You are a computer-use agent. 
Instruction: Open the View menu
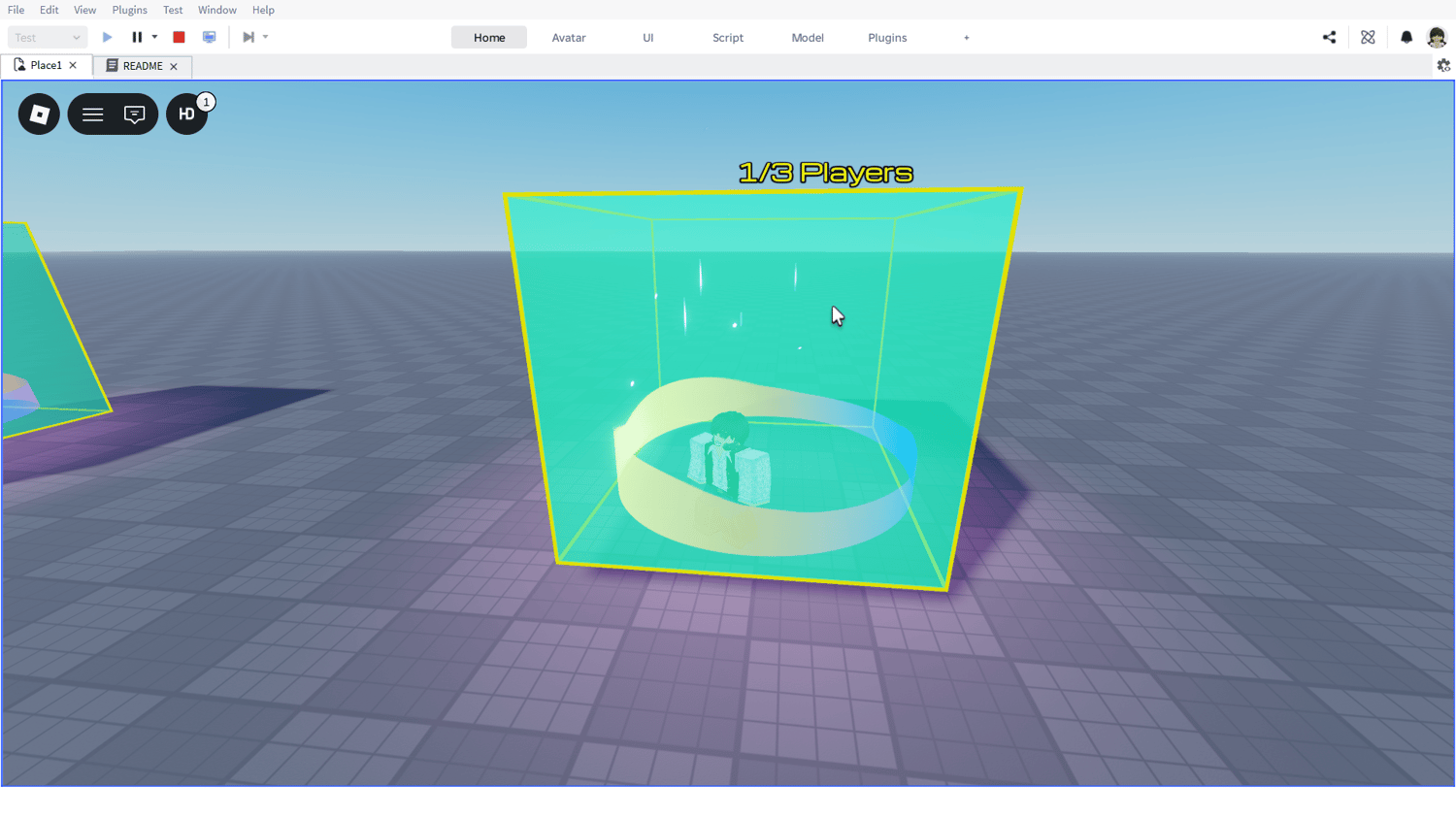pyautogui.click(x=85, y=10)
